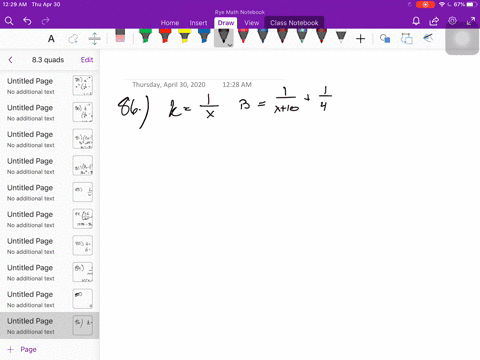
Task: Tap the Rye Math Notebook title
Action: [240, 12]
